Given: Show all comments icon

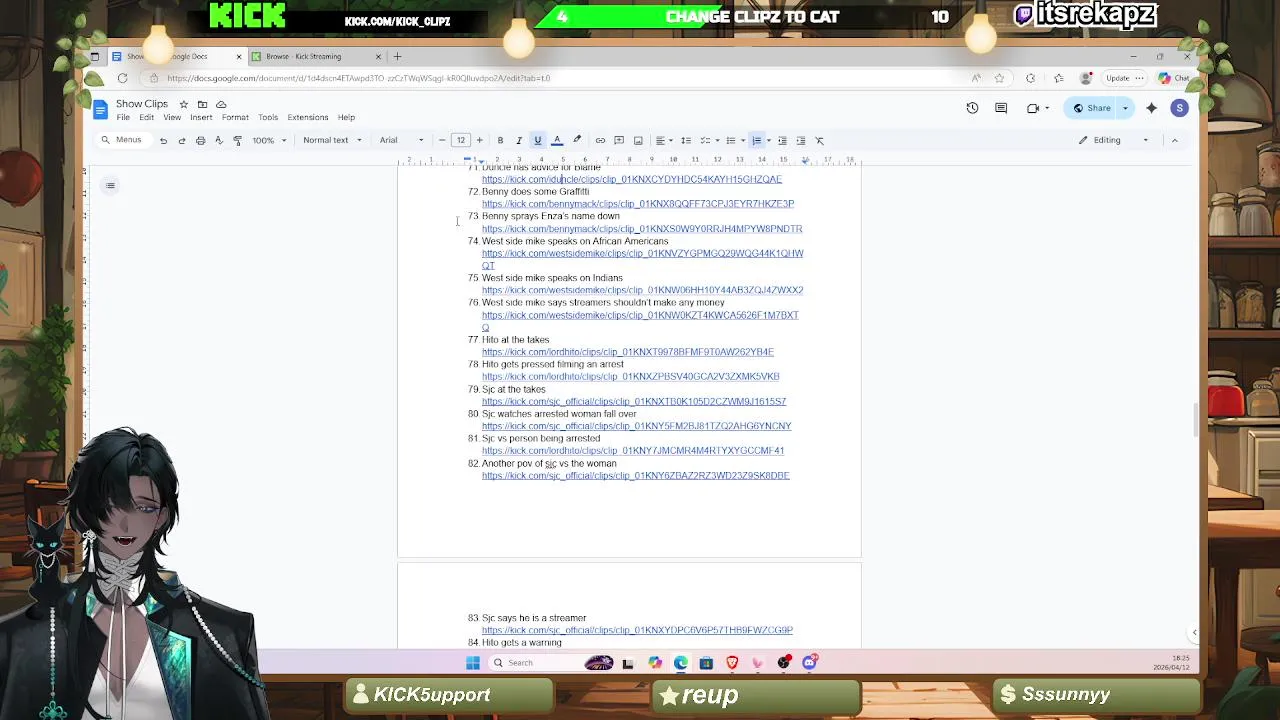Looking at the screenshot, I should click(1001, 108).
